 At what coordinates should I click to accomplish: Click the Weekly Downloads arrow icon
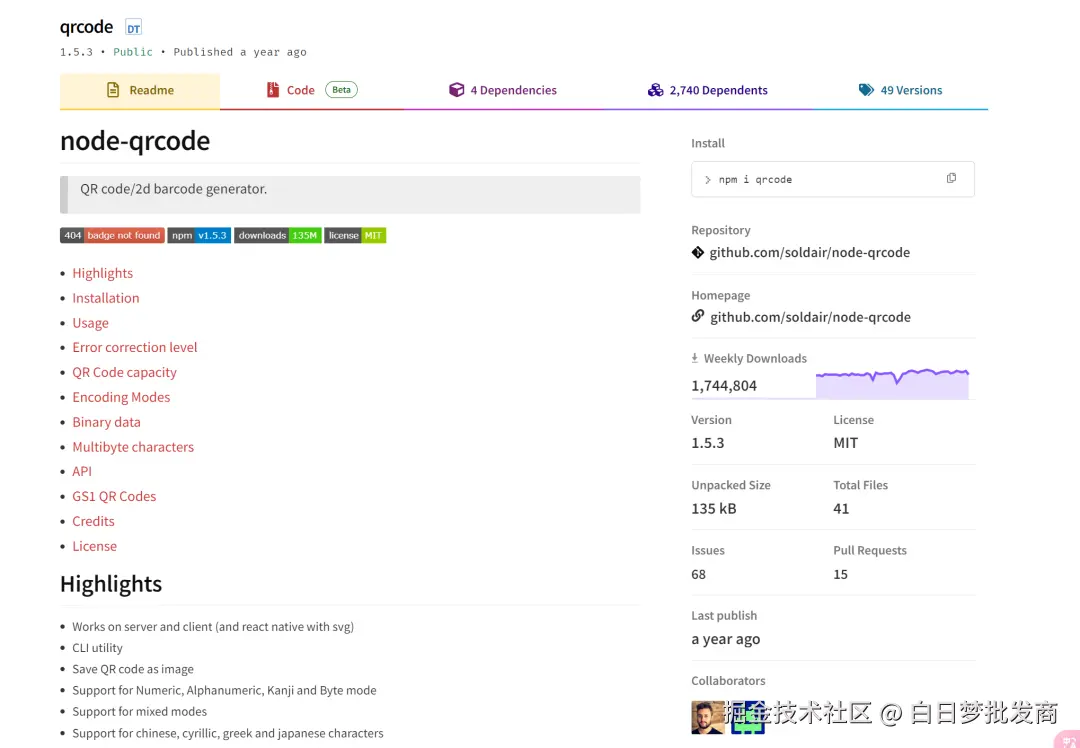pos(694,358)
